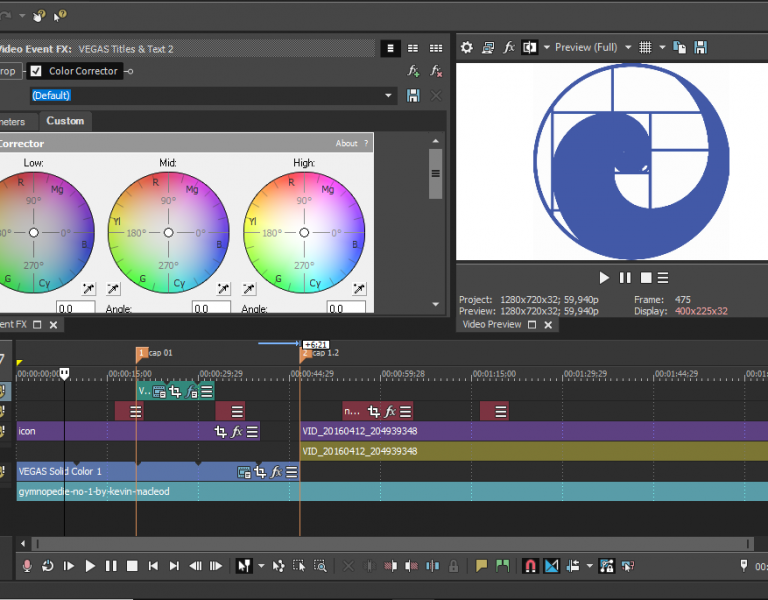Toggle record button in transport bar
The height and width of the screenshot is (600, 768).
pyautogui.click(x=27, y=566)
